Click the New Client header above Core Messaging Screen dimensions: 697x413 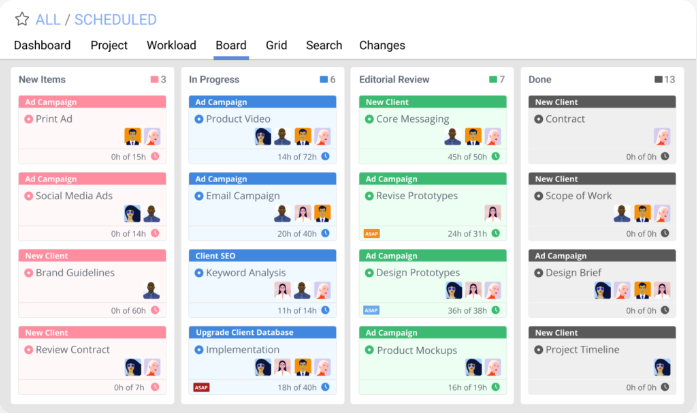point(433,102)
